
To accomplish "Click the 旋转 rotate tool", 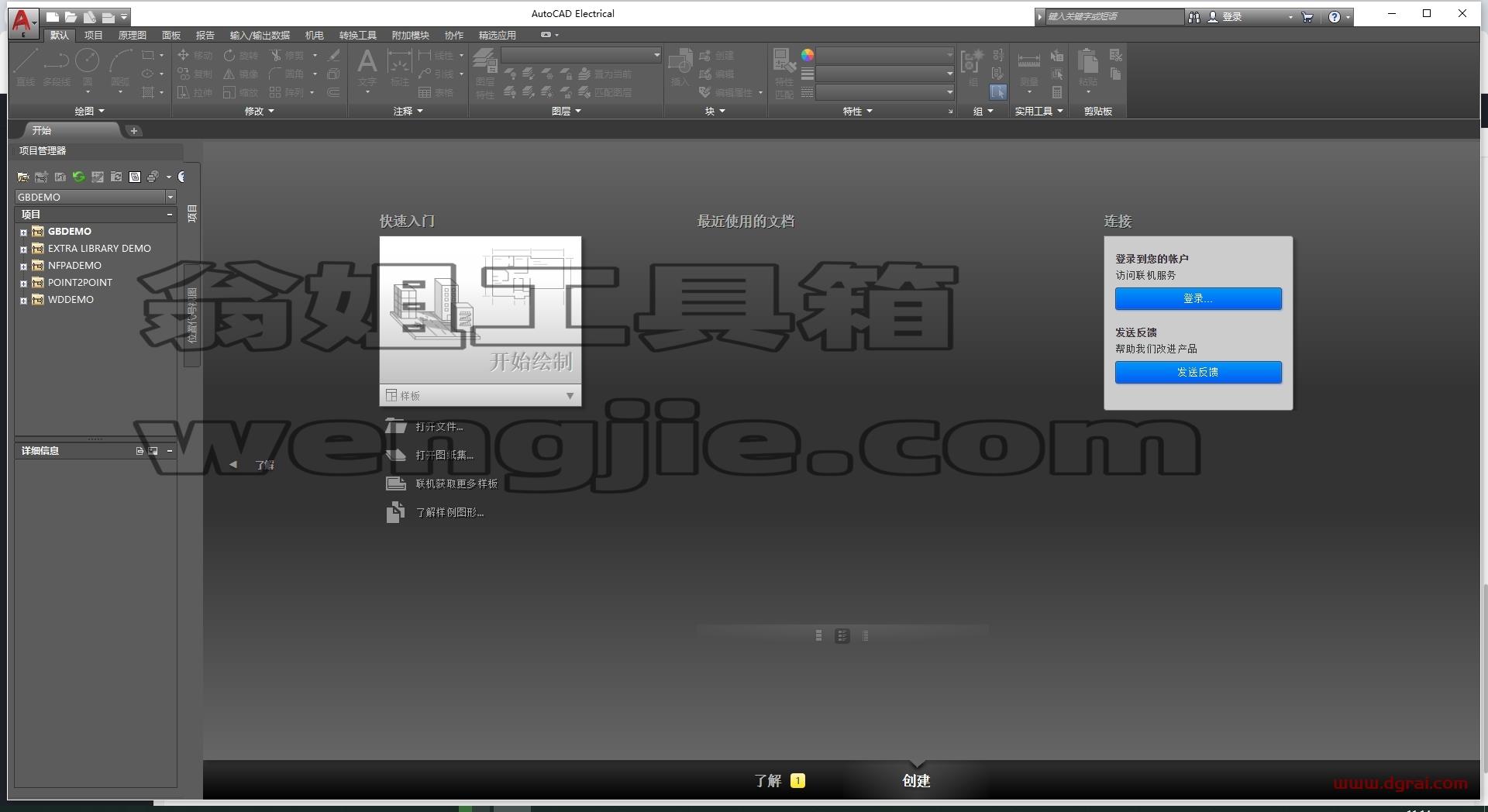I will 241,55.
